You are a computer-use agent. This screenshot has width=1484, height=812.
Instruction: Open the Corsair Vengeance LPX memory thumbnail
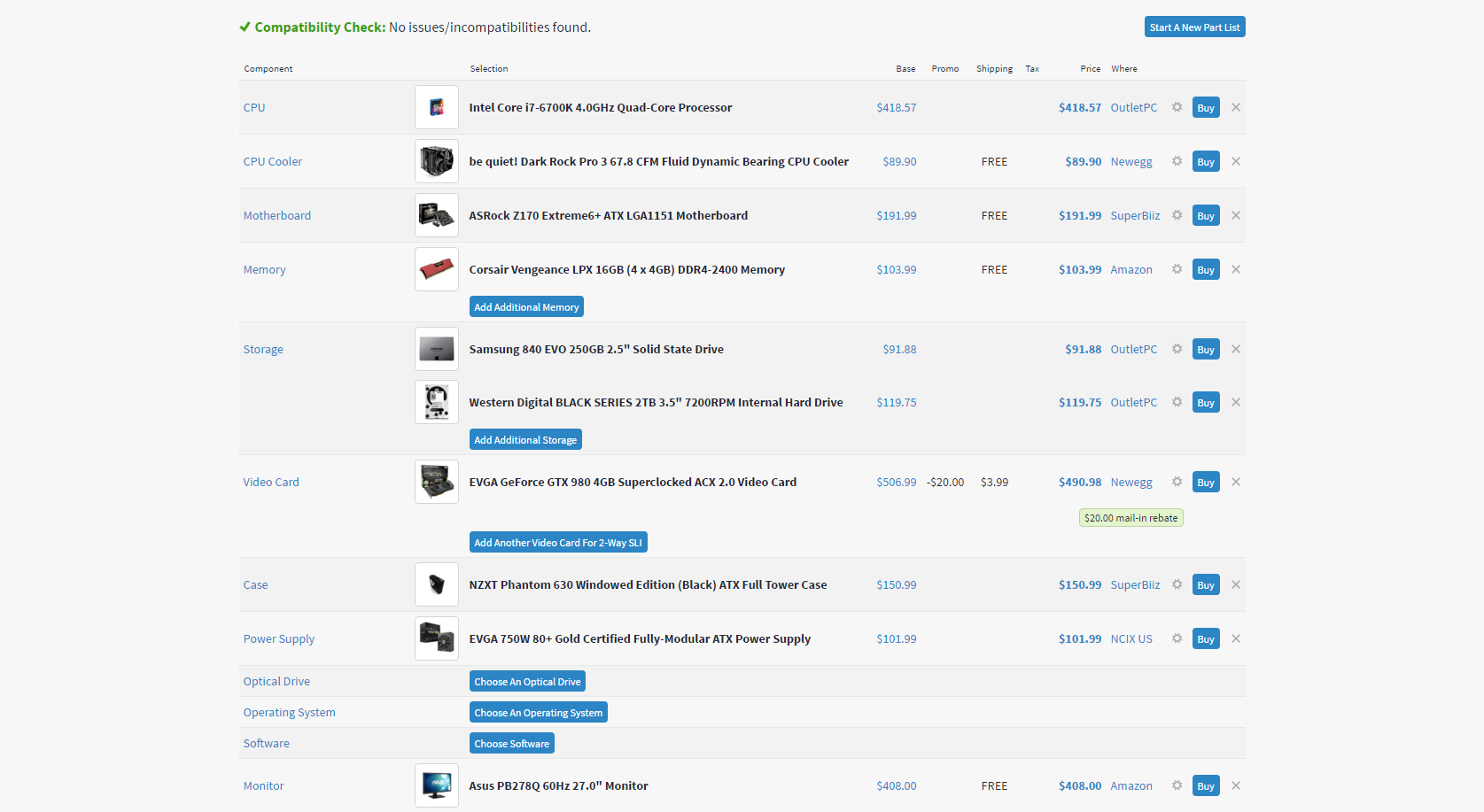coord(437,269)
